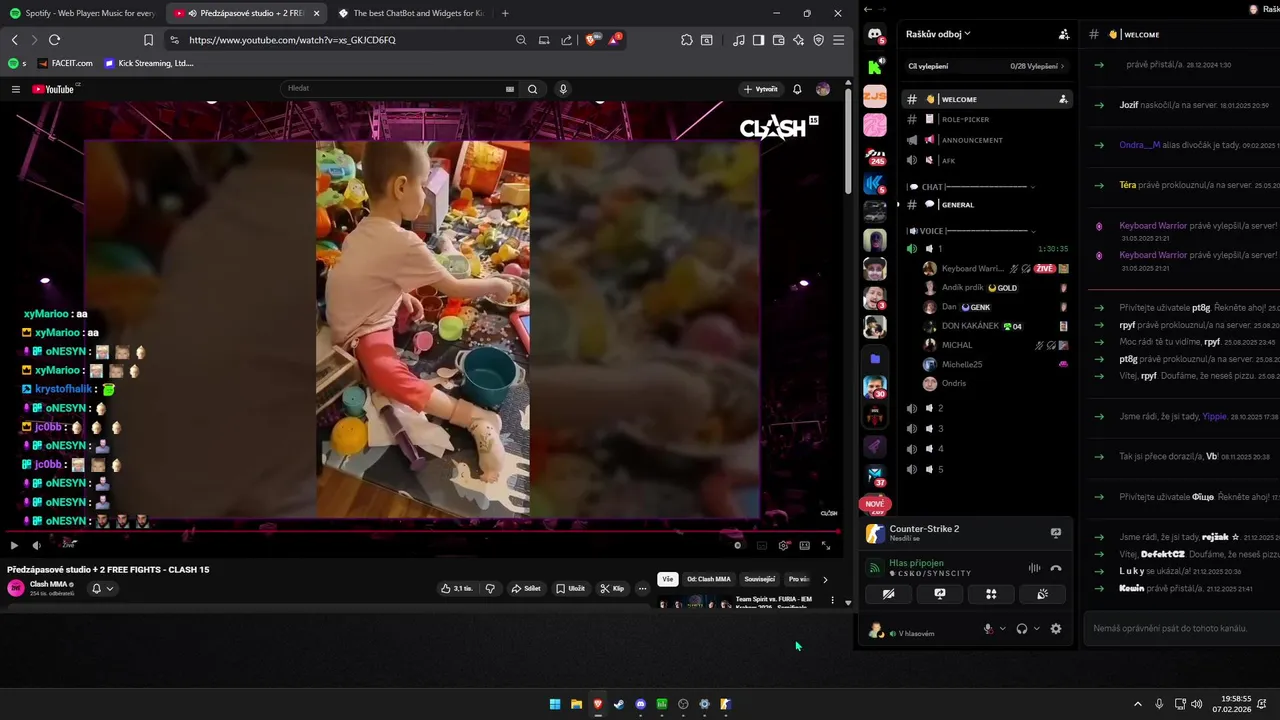Start voice search with microphone icon
Viewport: 1280px width, 720px height.
[x=563, y=89]
